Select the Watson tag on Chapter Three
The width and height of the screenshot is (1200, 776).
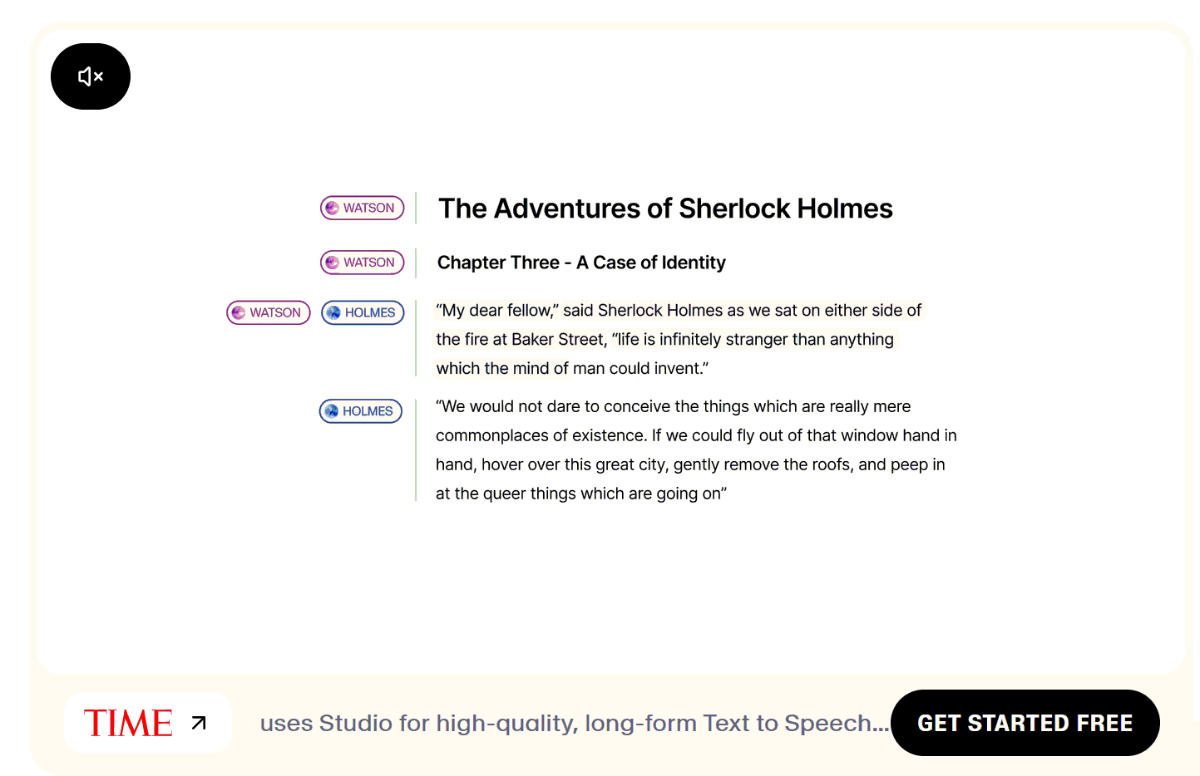[362, 262]
